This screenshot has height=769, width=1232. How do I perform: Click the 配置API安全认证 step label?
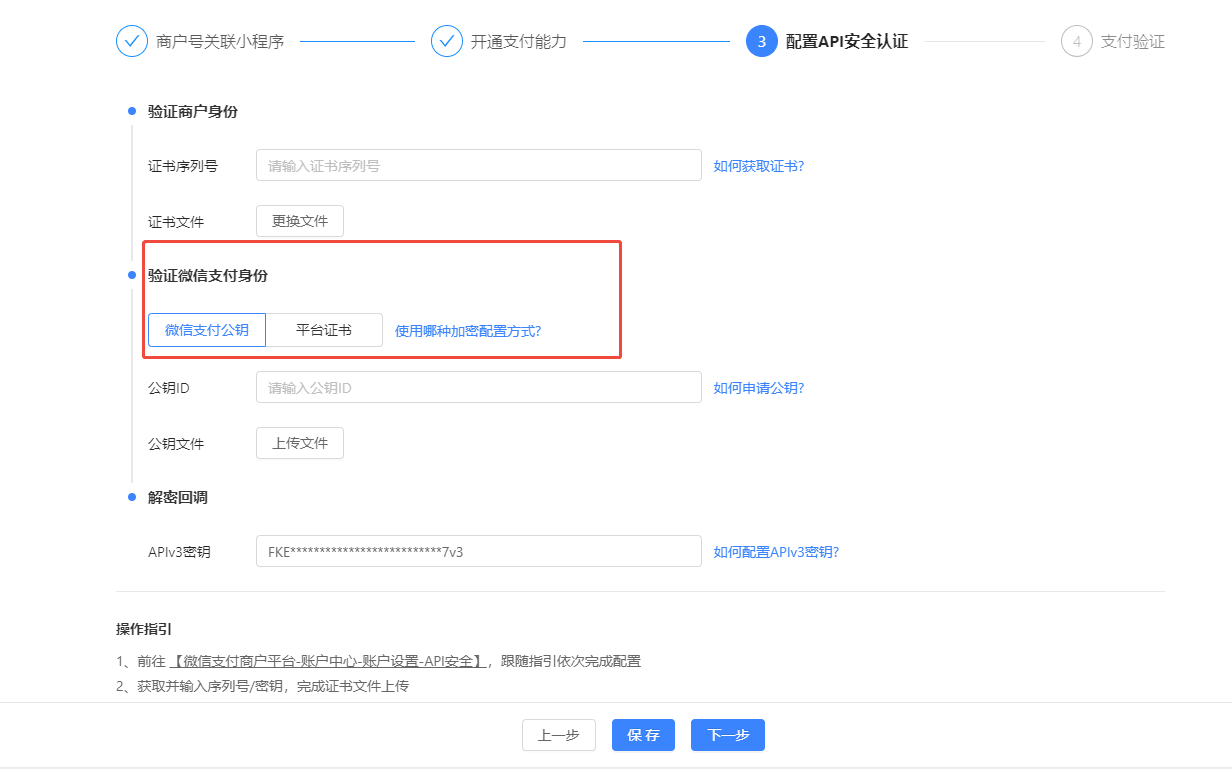click(x=847, y=42)
